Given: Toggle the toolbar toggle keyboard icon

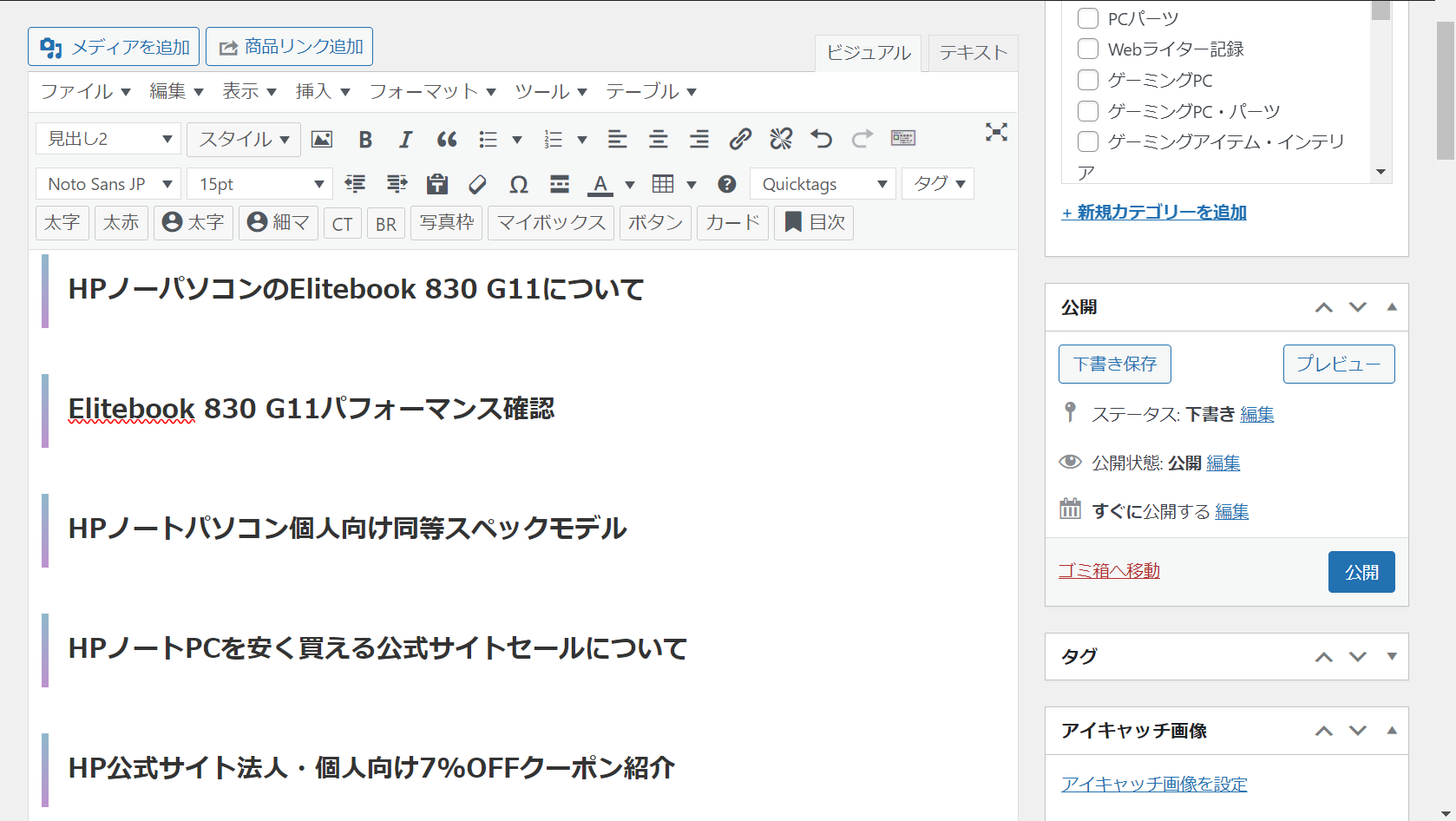Looking at the screenshot, I should [x=903, y=139].
